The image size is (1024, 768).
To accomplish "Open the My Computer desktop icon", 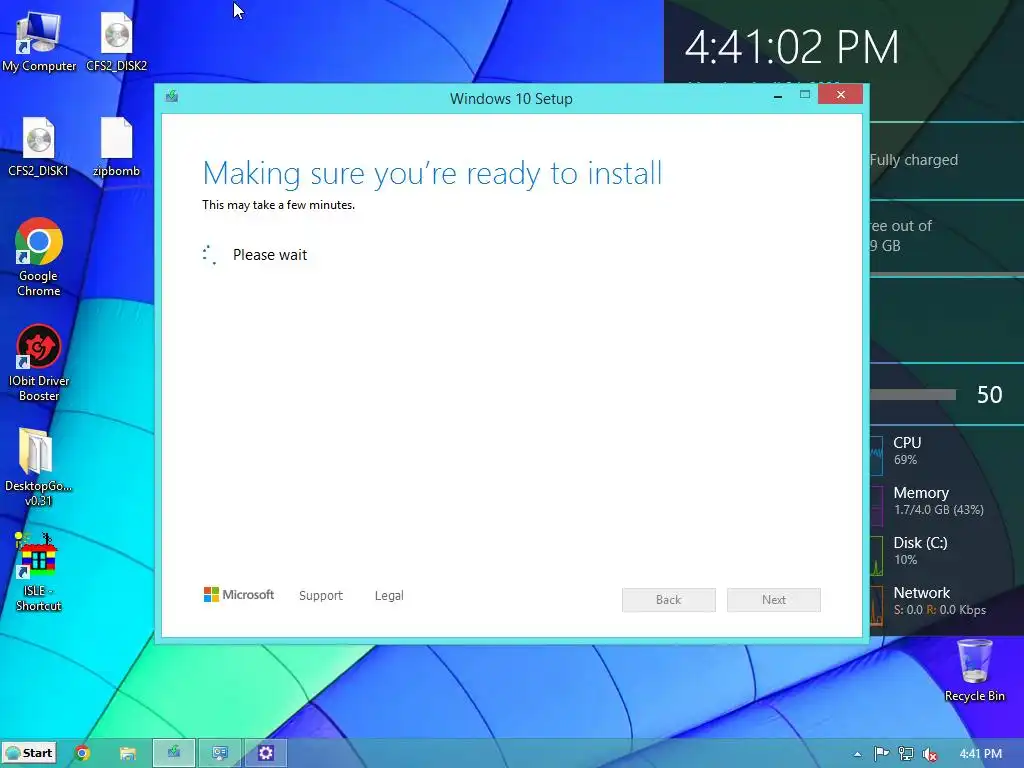I will [39, 41].
